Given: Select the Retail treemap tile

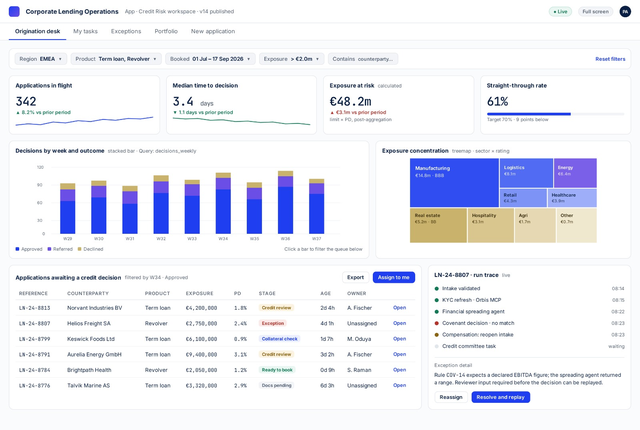Looking at the screenshot, I should 523,198.
